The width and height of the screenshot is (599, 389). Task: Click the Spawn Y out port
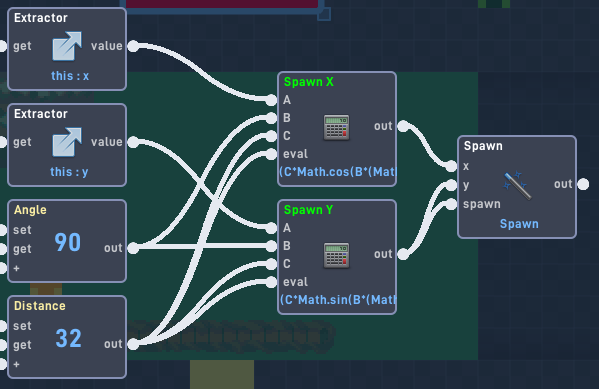tap(403, 254)
